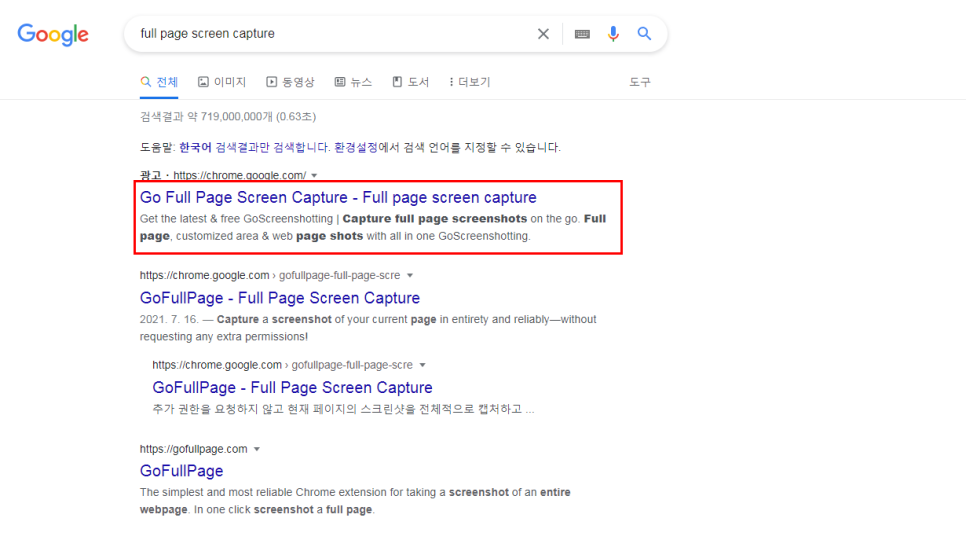The image size is (966, 551).
Task: Clear the search query with X icon
Action: (543, 34)
